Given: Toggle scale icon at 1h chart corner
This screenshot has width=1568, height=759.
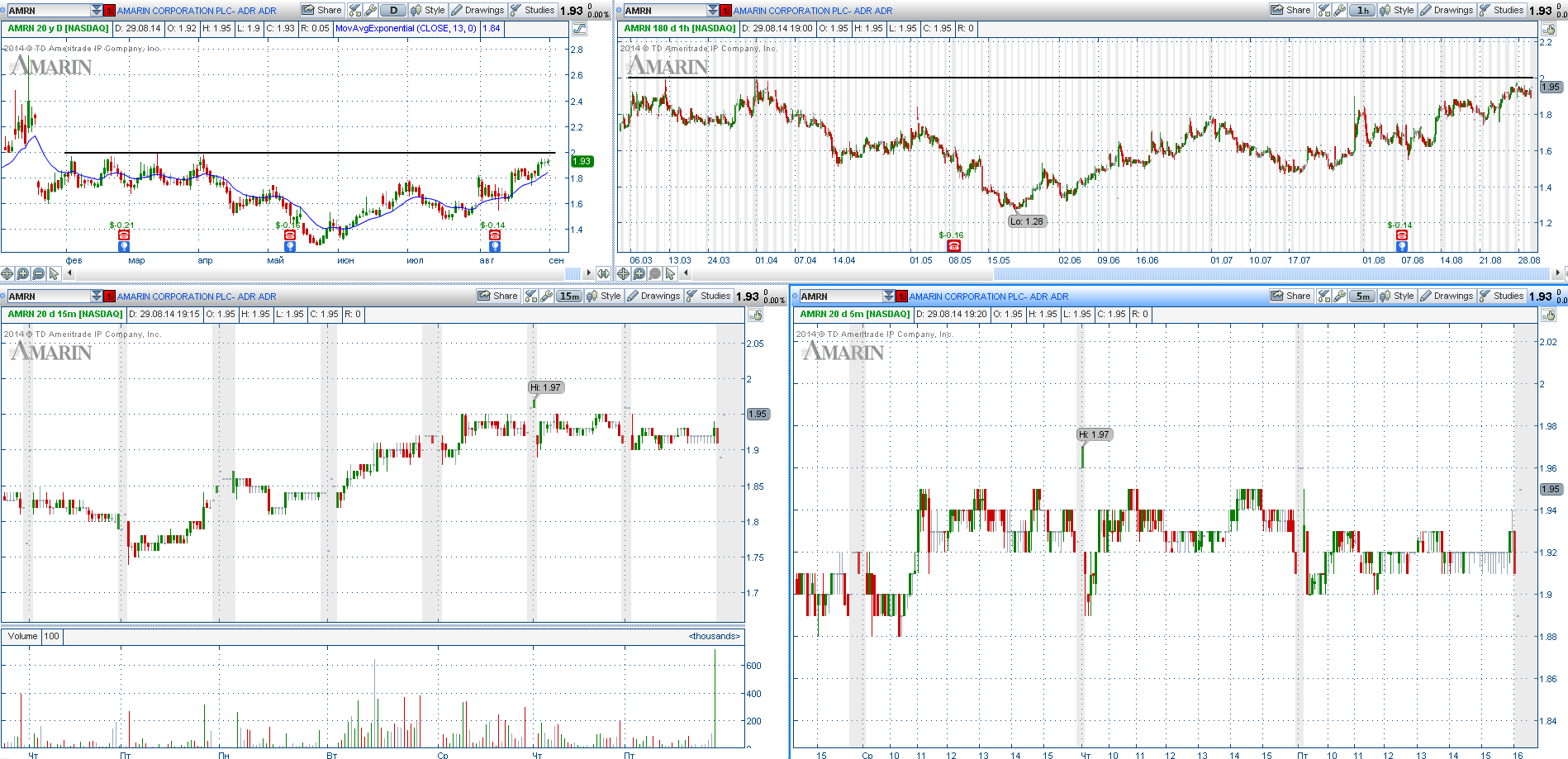Looking at the screenshot, I should tap(1547, 29).
